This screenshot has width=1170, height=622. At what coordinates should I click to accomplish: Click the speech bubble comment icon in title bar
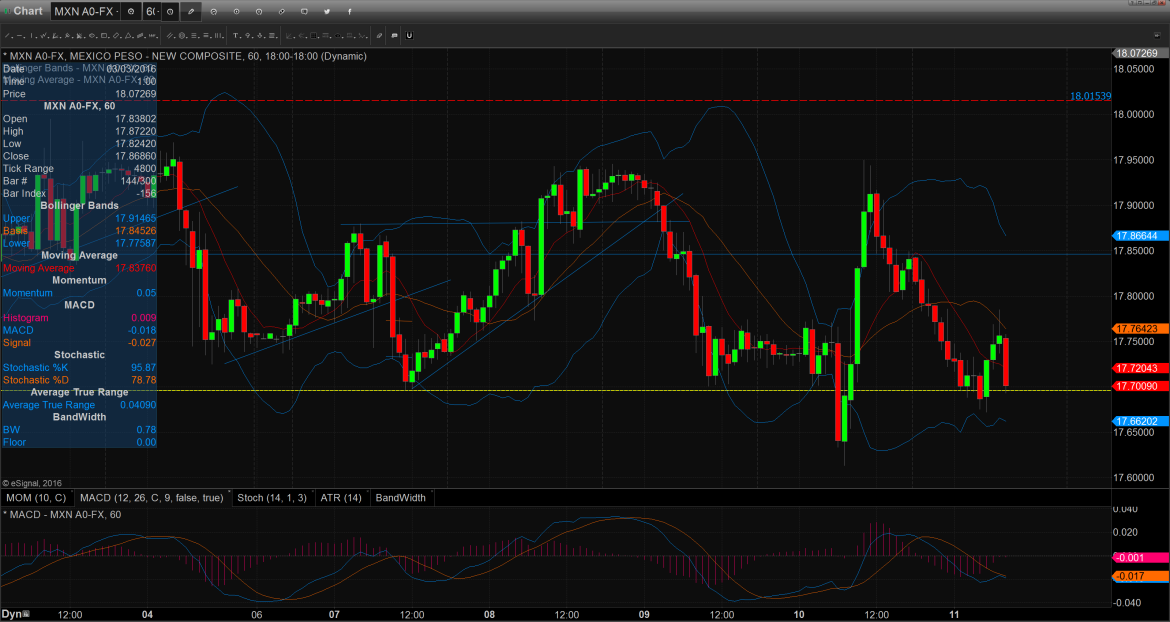(304, 11)
